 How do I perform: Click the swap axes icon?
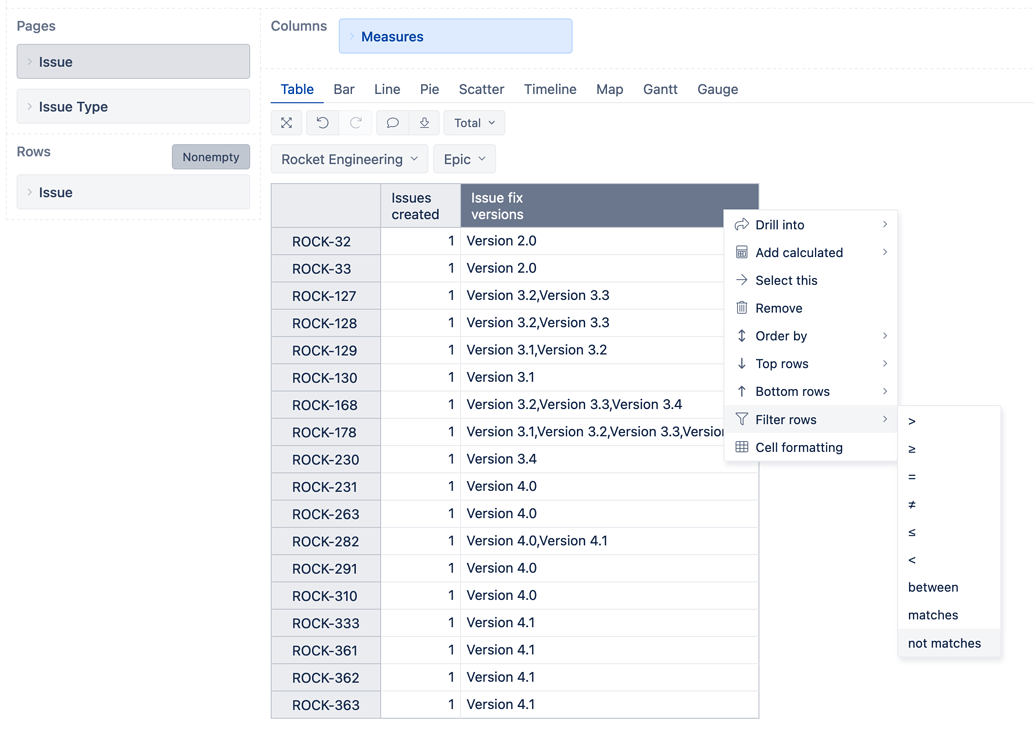pyautogui.click(x=286, y=122)
